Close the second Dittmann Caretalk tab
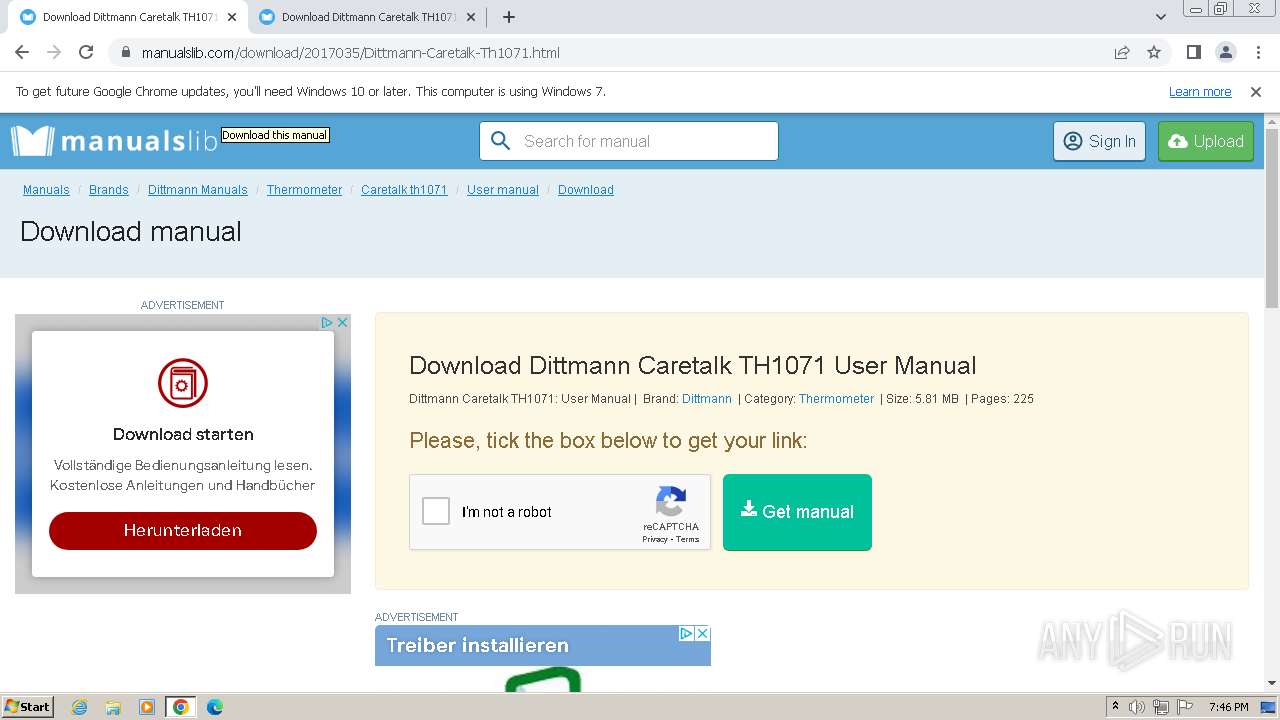 point(471,17)
